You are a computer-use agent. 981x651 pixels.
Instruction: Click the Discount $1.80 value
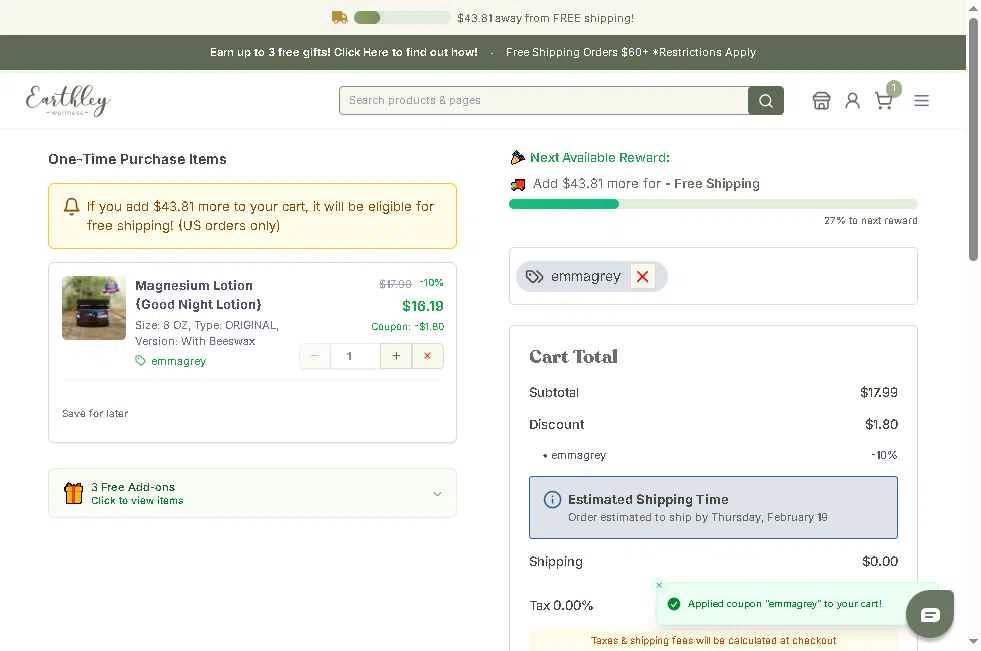click(x=881, y=424)
